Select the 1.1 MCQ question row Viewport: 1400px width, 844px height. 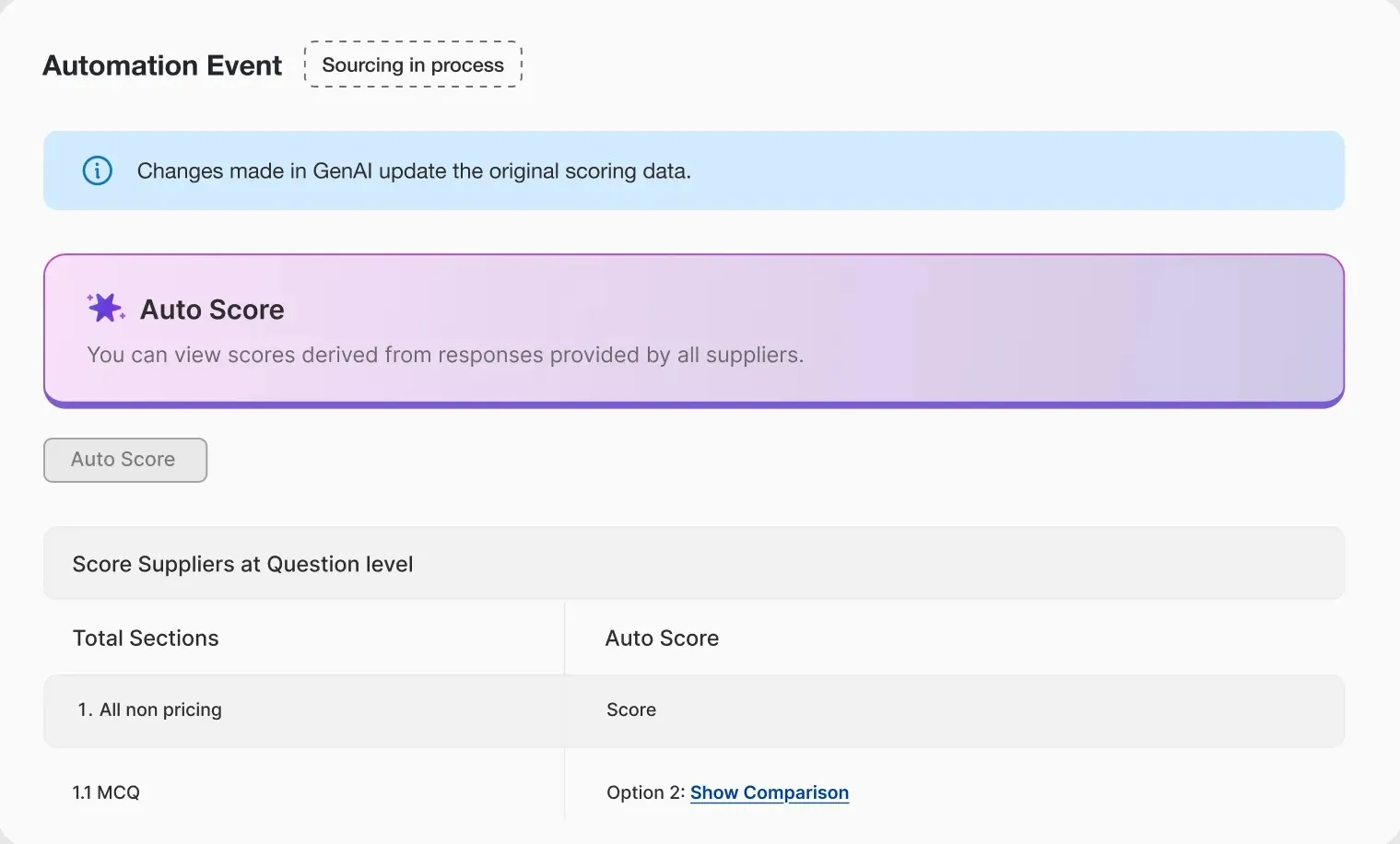(x=694, y=792)
